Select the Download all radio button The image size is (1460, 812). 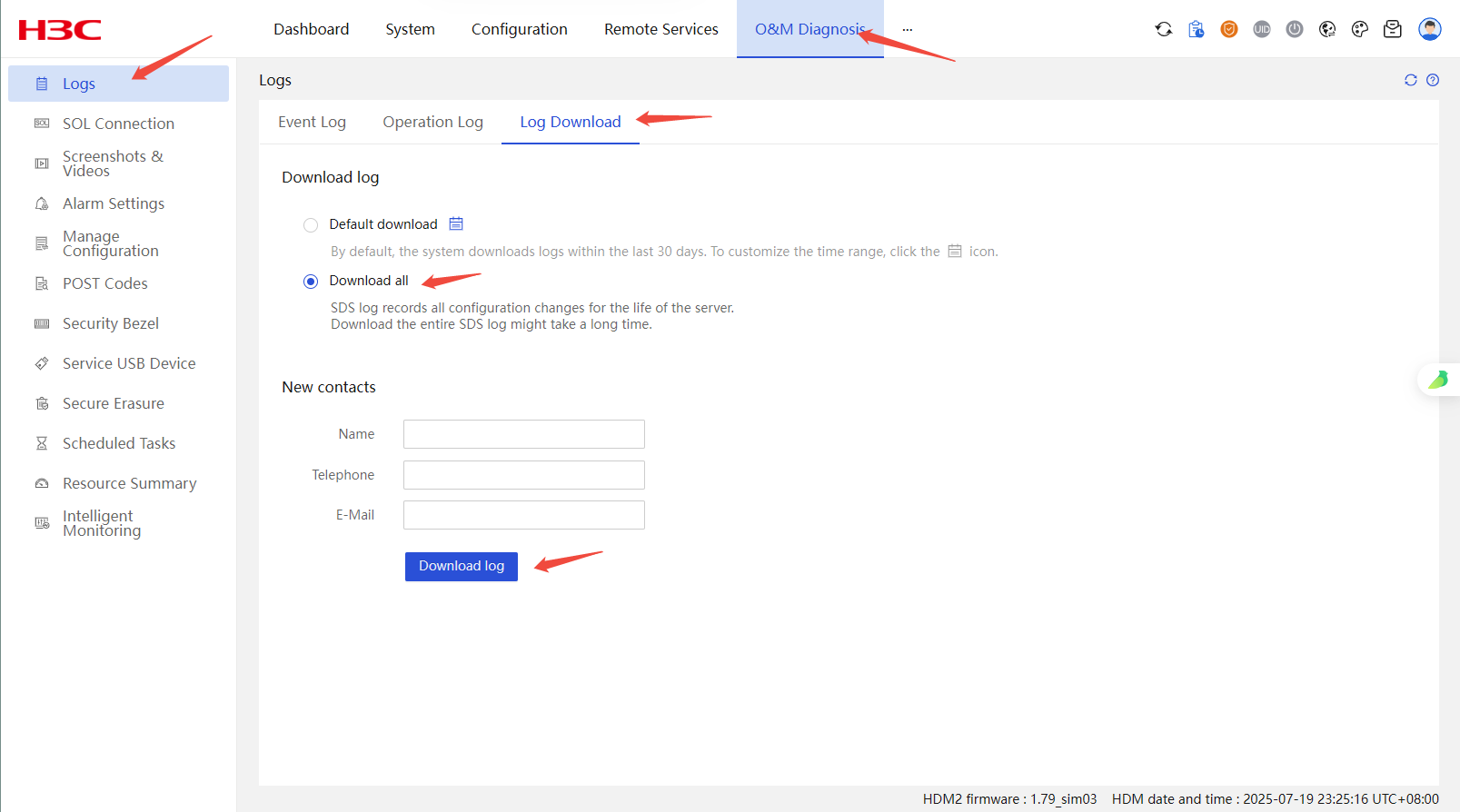(x=311, y=282)
